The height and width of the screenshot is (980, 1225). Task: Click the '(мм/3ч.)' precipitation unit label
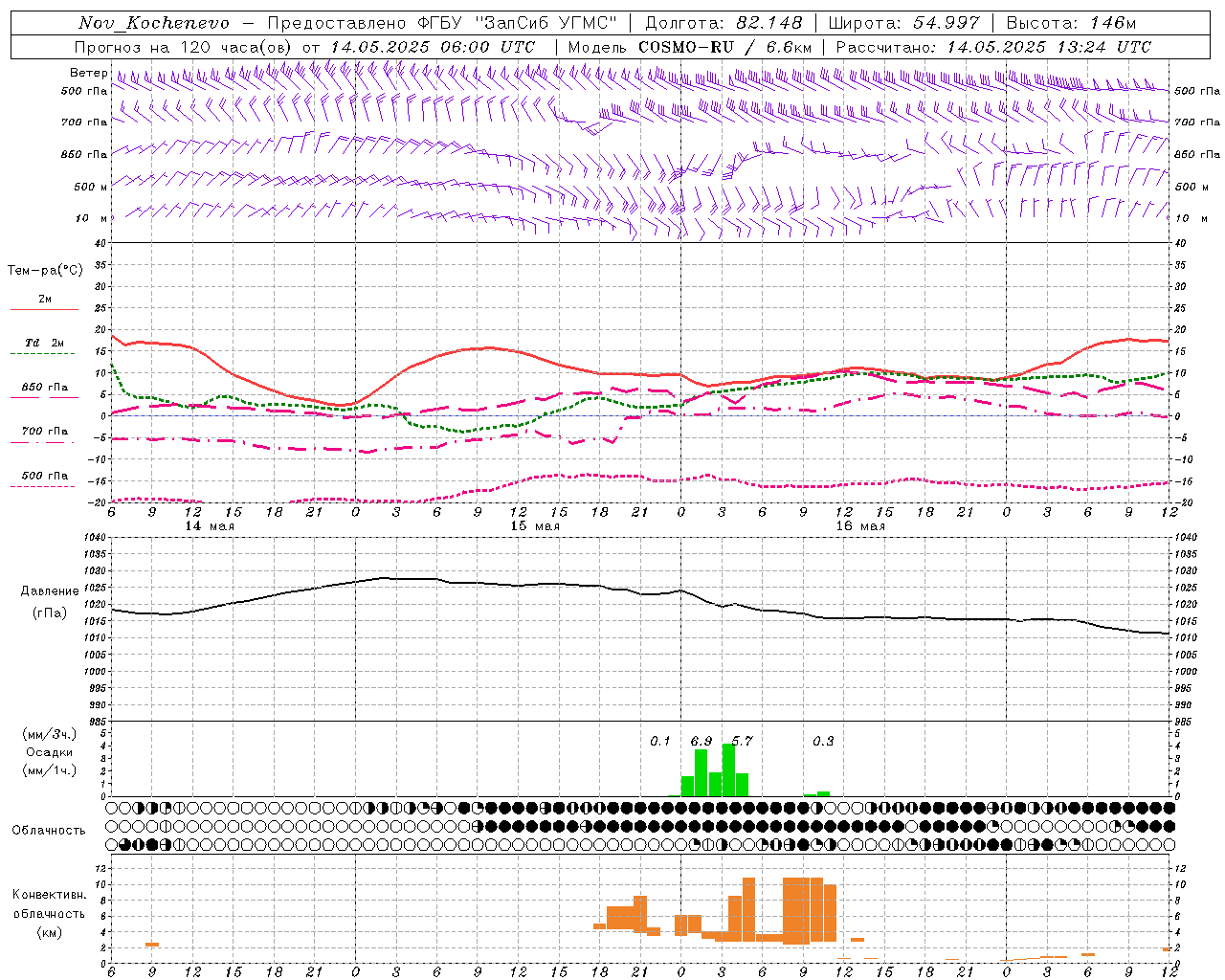(50, 734)
